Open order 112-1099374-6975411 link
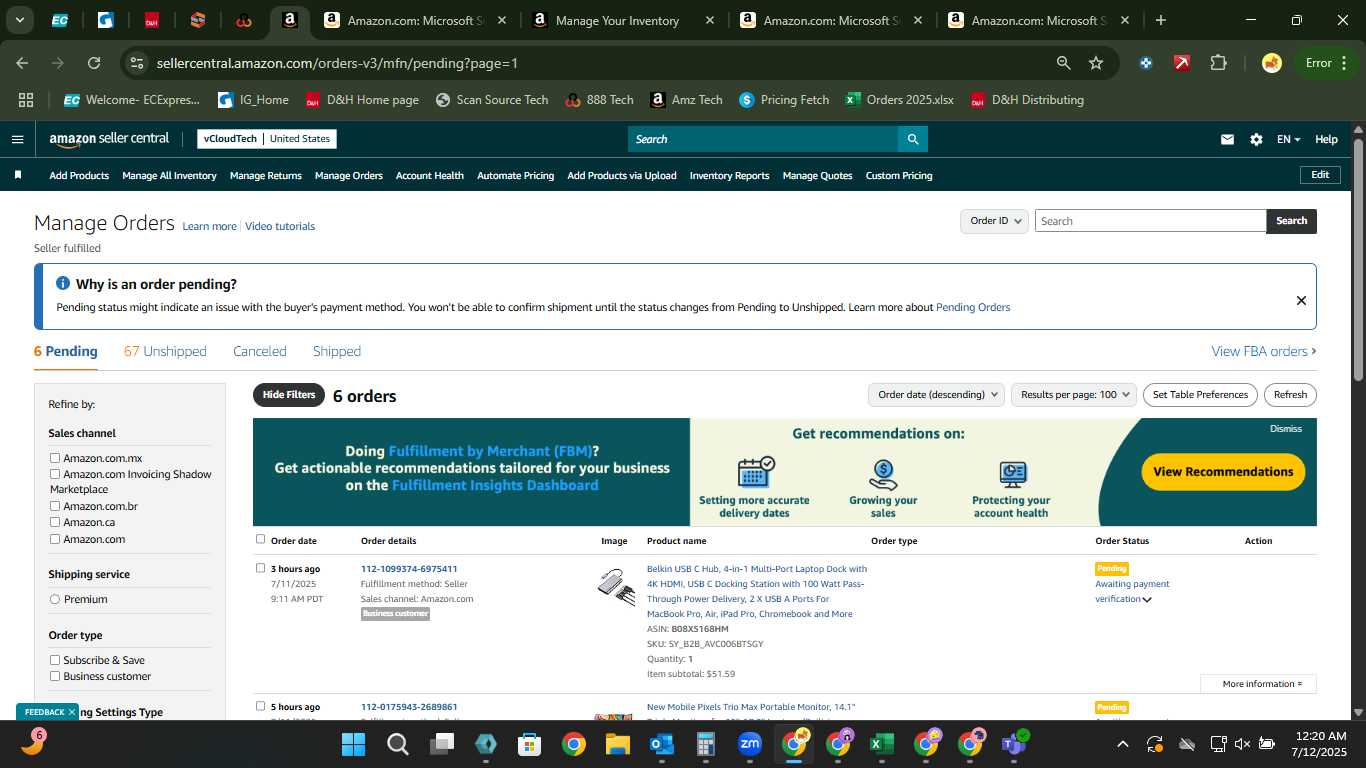This screenshot has width=1366, height=768. pyautogui.click(x=409, y=569)
